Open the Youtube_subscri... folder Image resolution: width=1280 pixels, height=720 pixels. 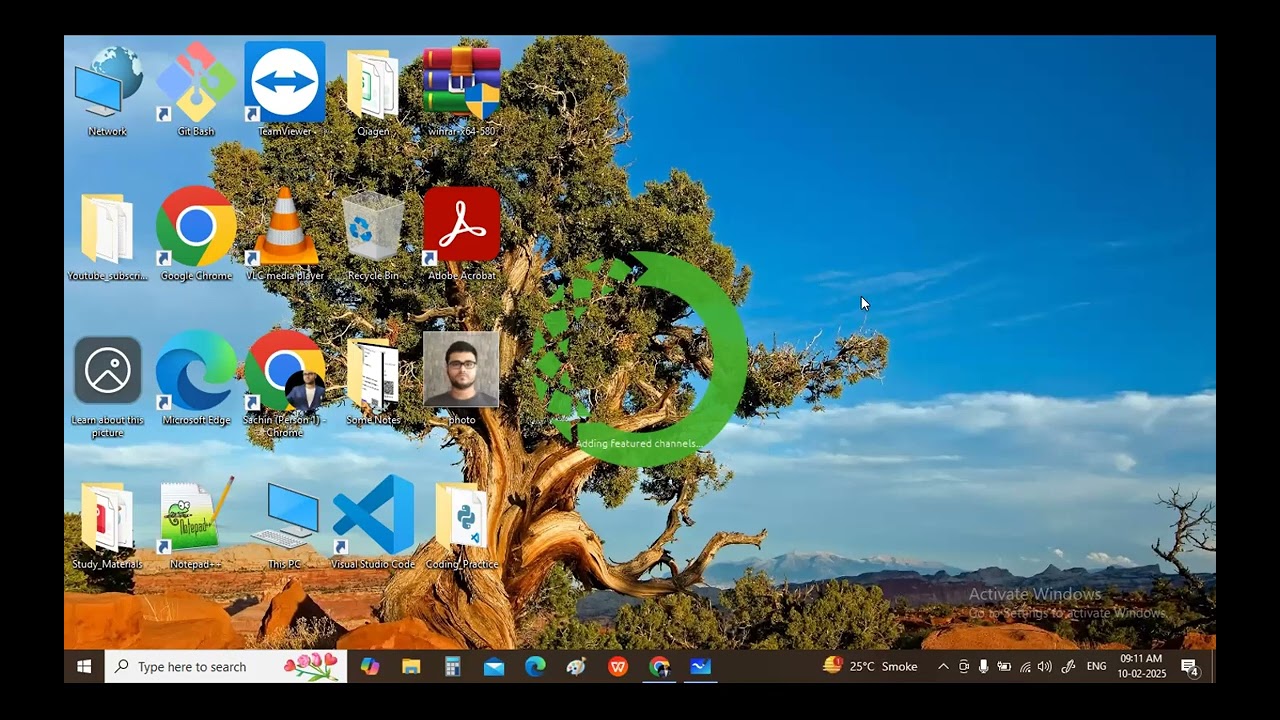(x=107, y=236)
